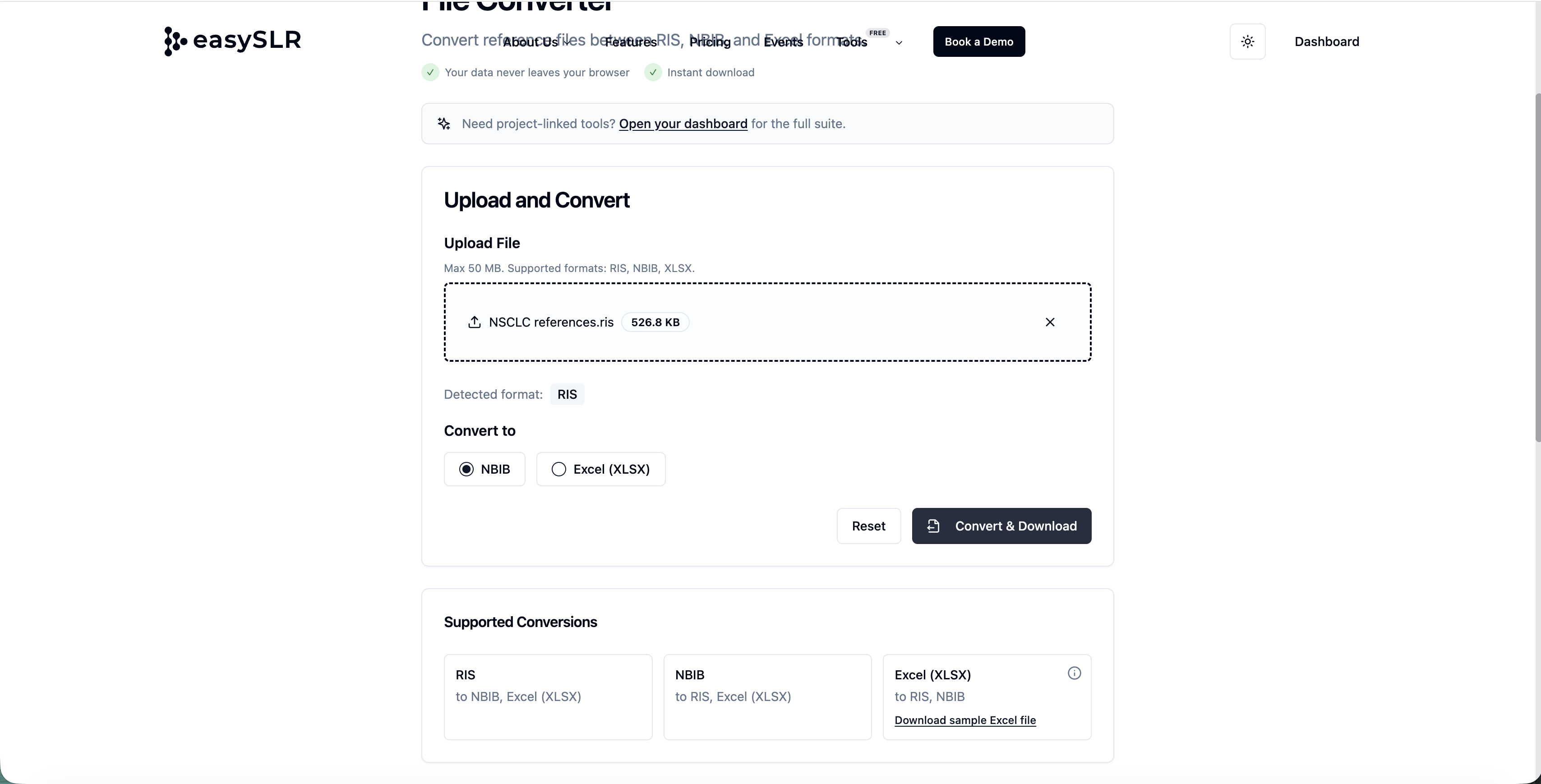Toggle the light/dark theme sun icon
This screenshot has height=784, width=1541.
click(x=1247, y=41)
